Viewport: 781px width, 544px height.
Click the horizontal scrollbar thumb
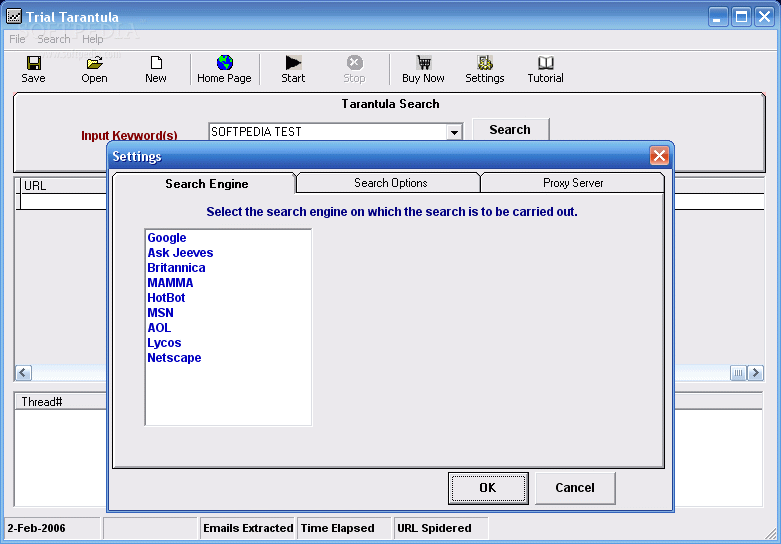tap(738, 373)
